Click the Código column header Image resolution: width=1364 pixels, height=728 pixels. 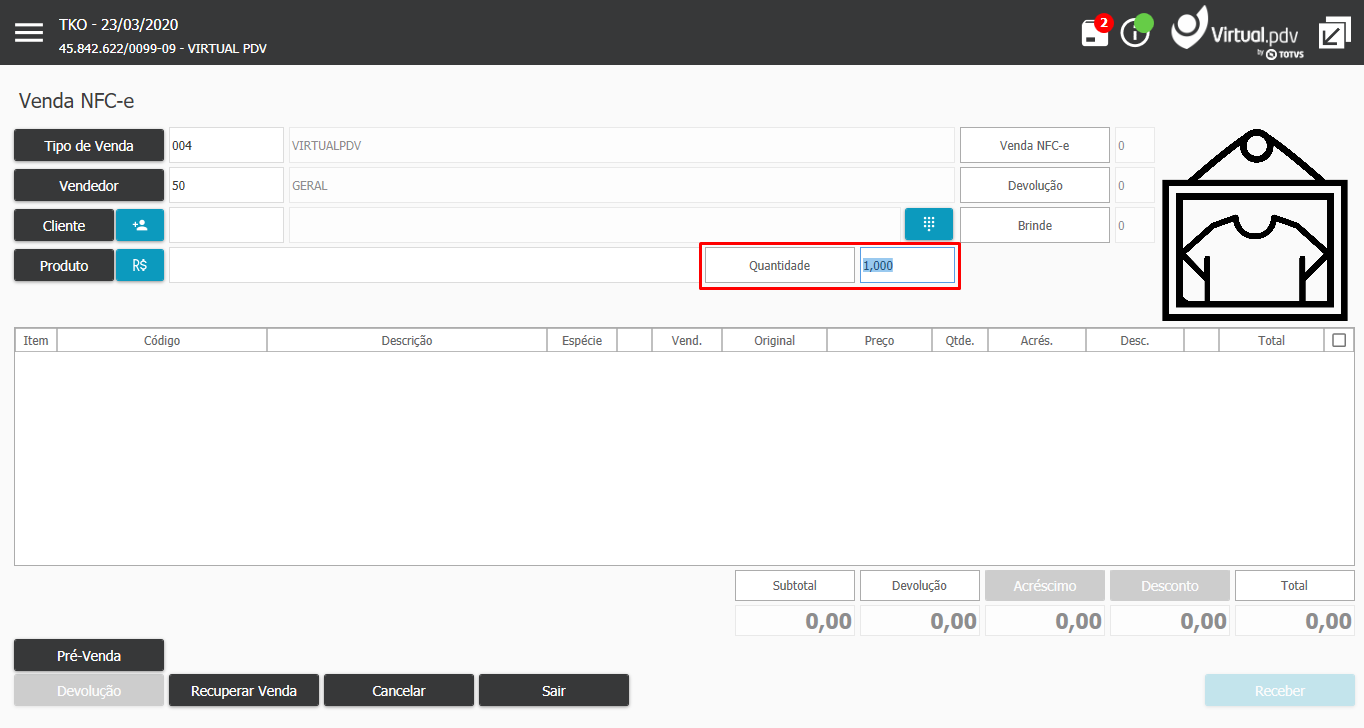click(x=162, y=340)
